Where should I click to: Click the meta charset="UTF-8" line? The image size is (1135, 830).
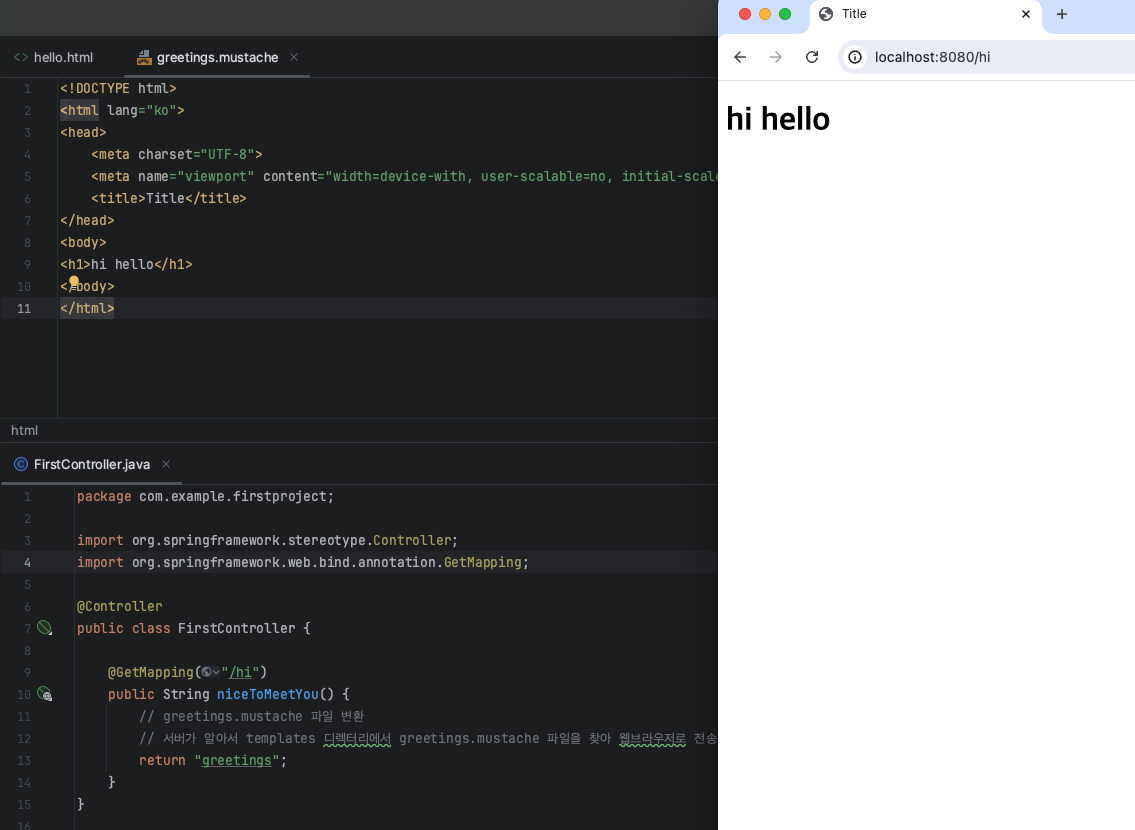177,154
